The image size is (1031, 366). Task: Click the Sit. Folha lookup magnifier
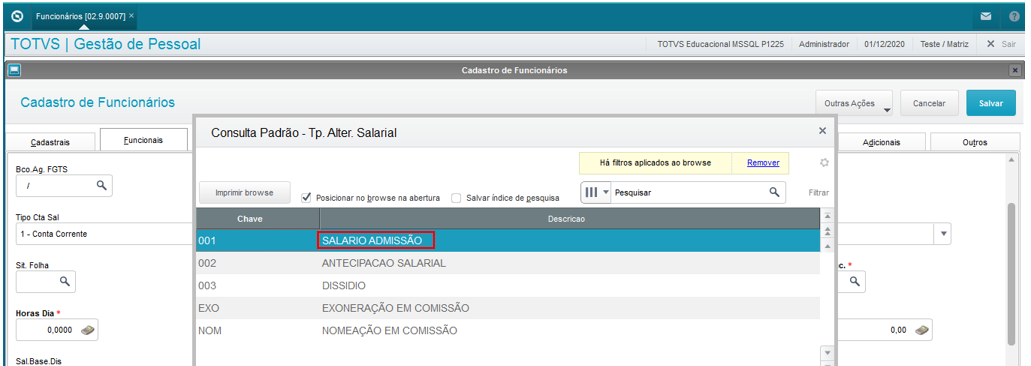click(x=64, y=281)
